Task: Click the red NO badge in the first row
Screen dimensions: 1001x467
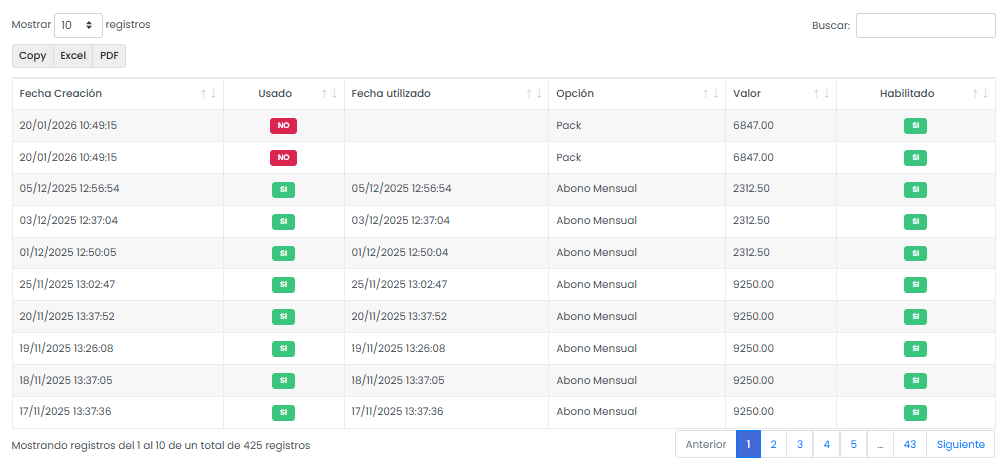Action: pos(283,126)
